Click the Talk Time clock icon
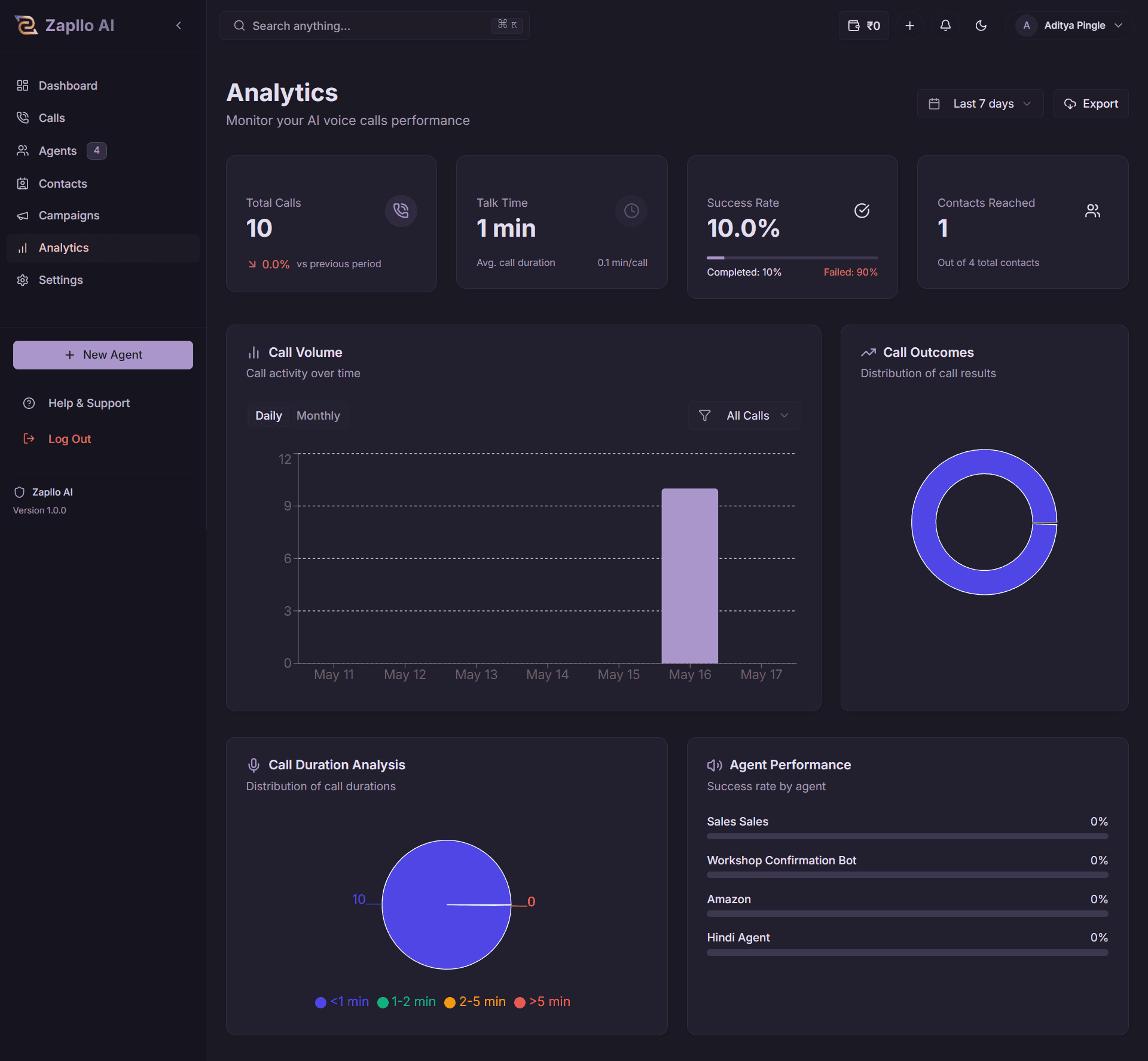The height and width of the screenshot is (1061, 1148). (x=631, y=210)
